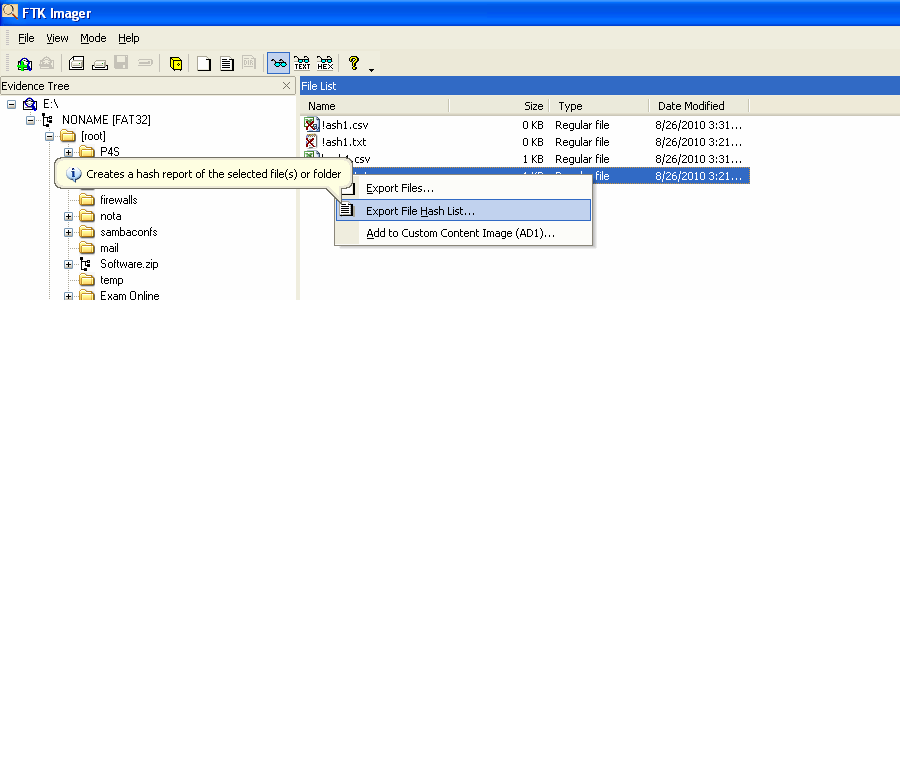Choose Export File Hash List... menu entry
The width and height of the screenshot is (915, 768).
point(464,211)
